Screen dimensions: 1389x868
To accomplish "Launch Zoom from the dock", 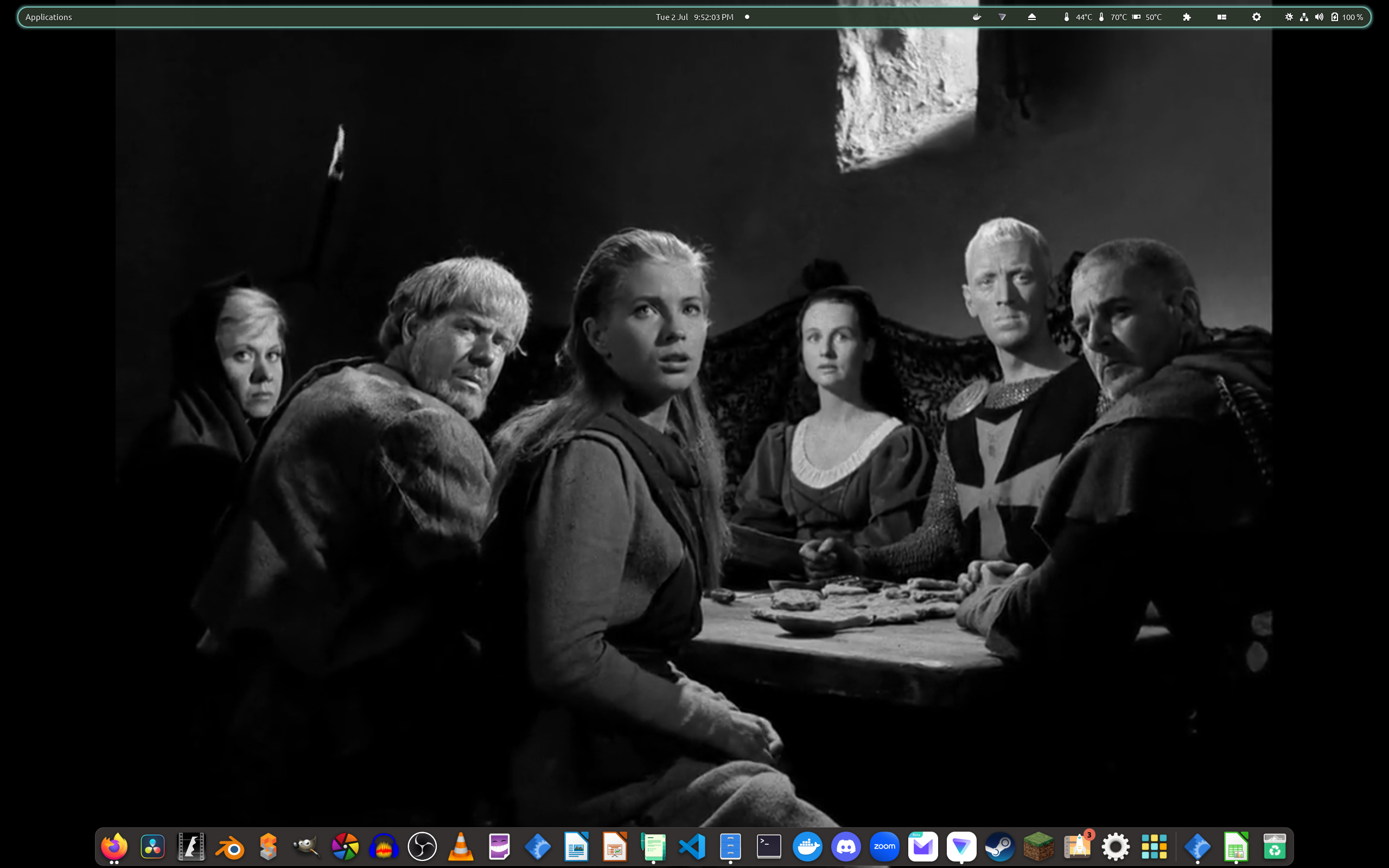I will pos(884,846).
